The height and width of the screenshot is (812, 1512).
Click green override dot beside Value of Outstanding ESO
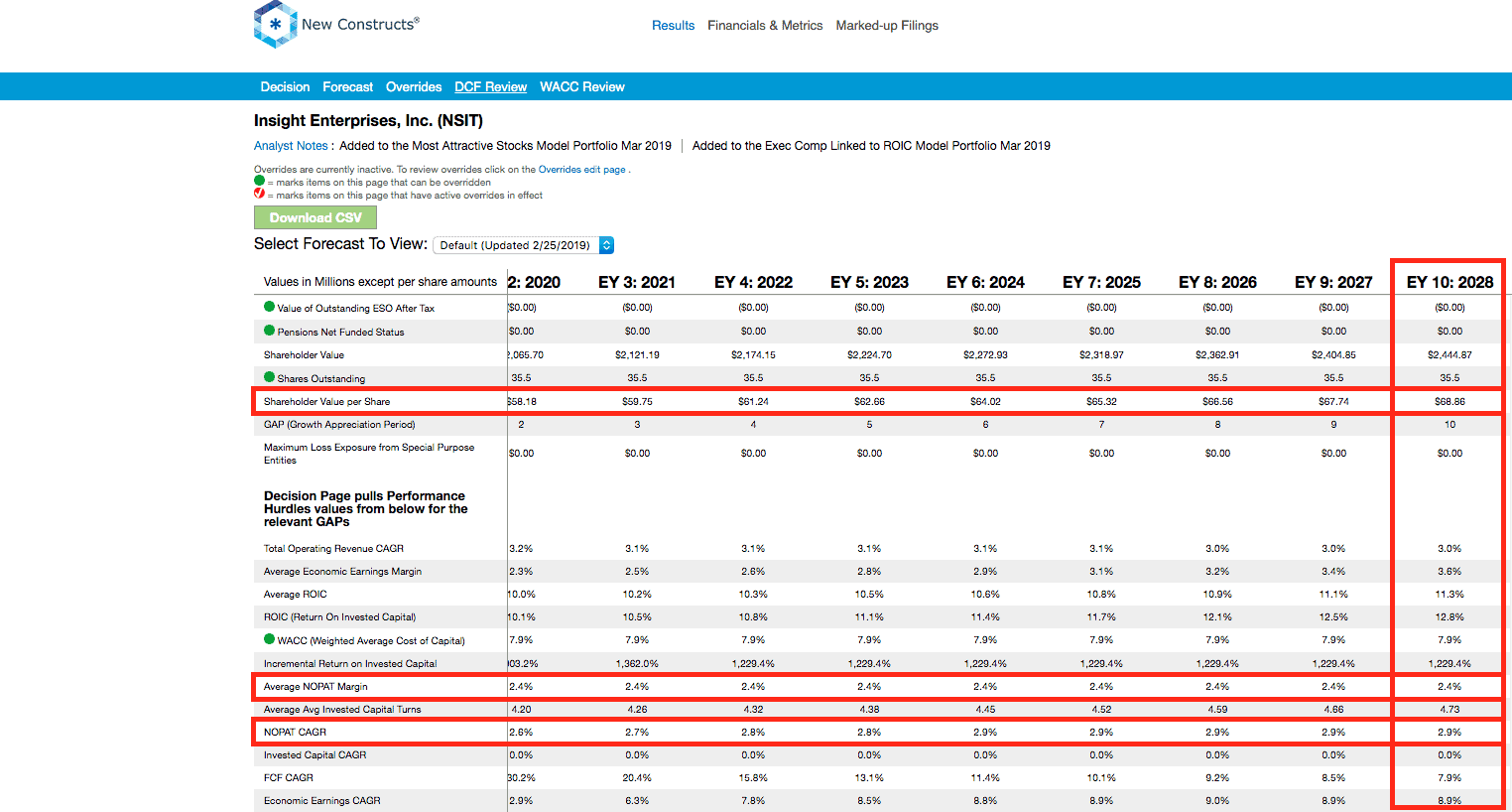click(x=269, y=307)
